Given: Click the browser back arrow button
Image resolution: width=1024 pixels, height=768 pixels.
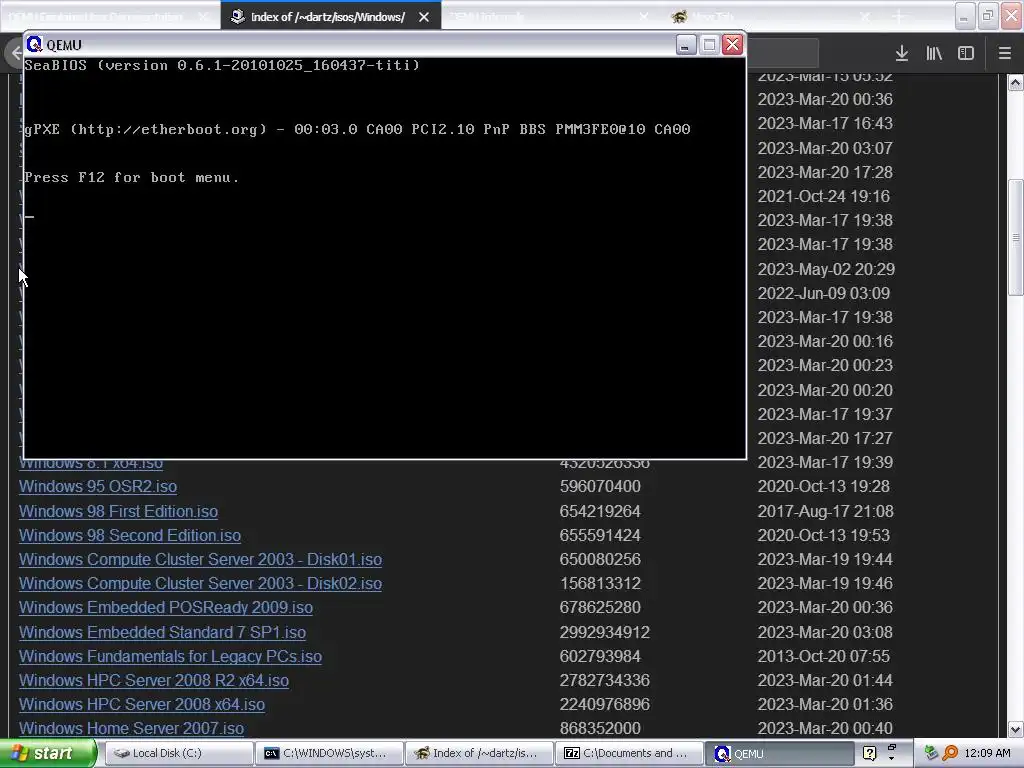Looking at the screenshot, I should 14,53.
